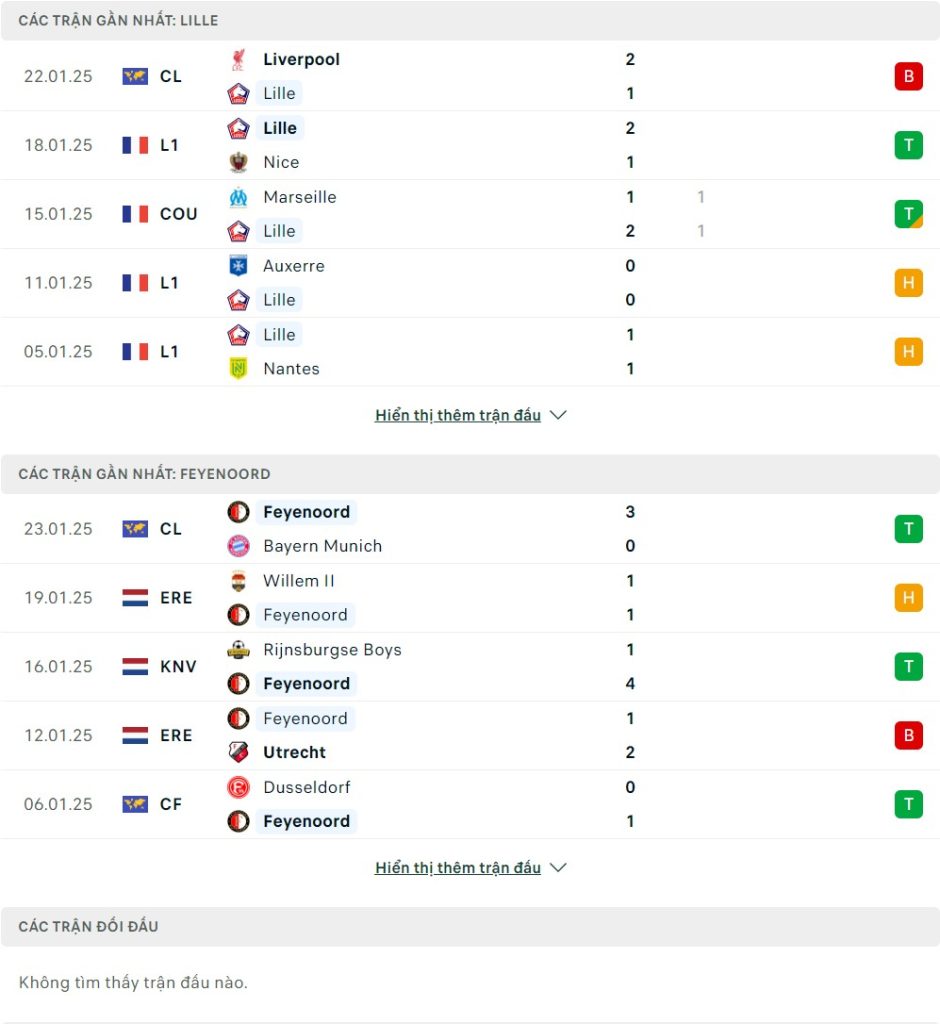Click the red B badge for Liverpool match
The height and width of the screenshot is (1024, 940).
point(908,76)
